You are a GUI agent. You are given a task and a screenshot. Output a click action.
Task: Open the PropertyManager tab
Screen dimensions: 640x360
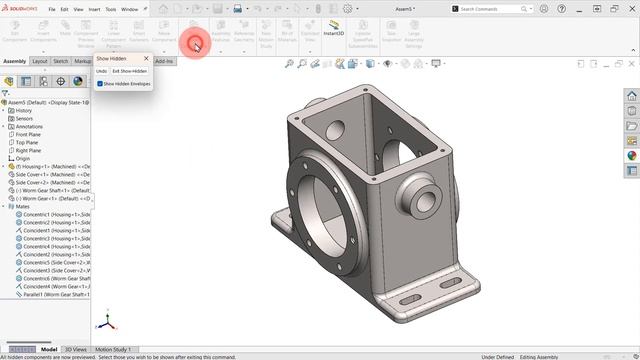pos(26,81)
